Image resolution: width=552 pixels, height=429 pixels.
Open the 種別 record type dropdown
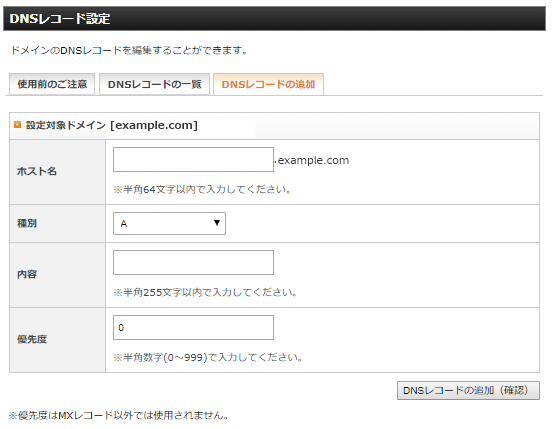click(169, 223)
